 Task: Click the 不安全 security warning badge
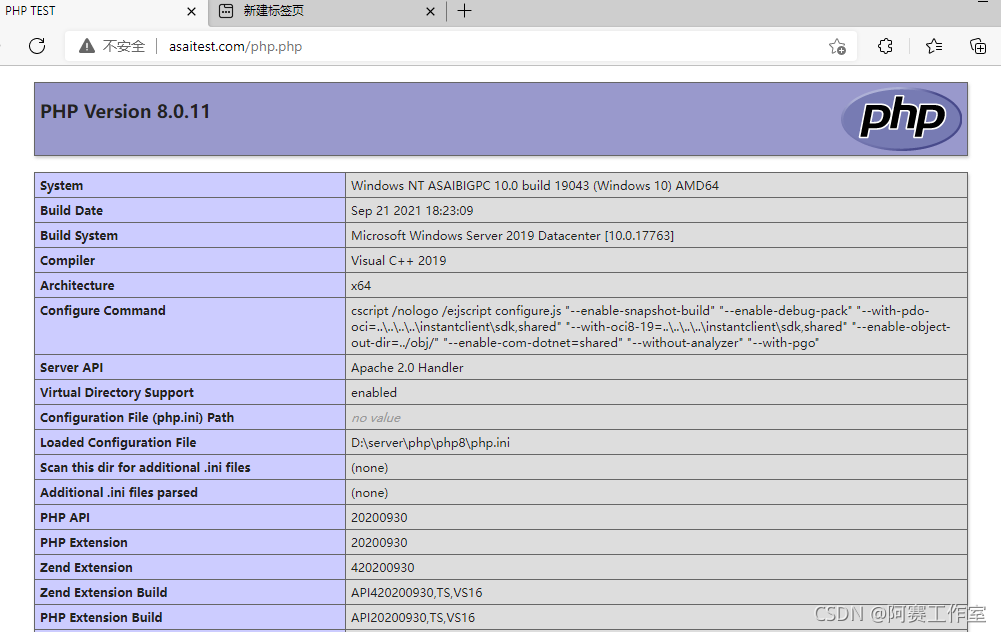point(110,46)
